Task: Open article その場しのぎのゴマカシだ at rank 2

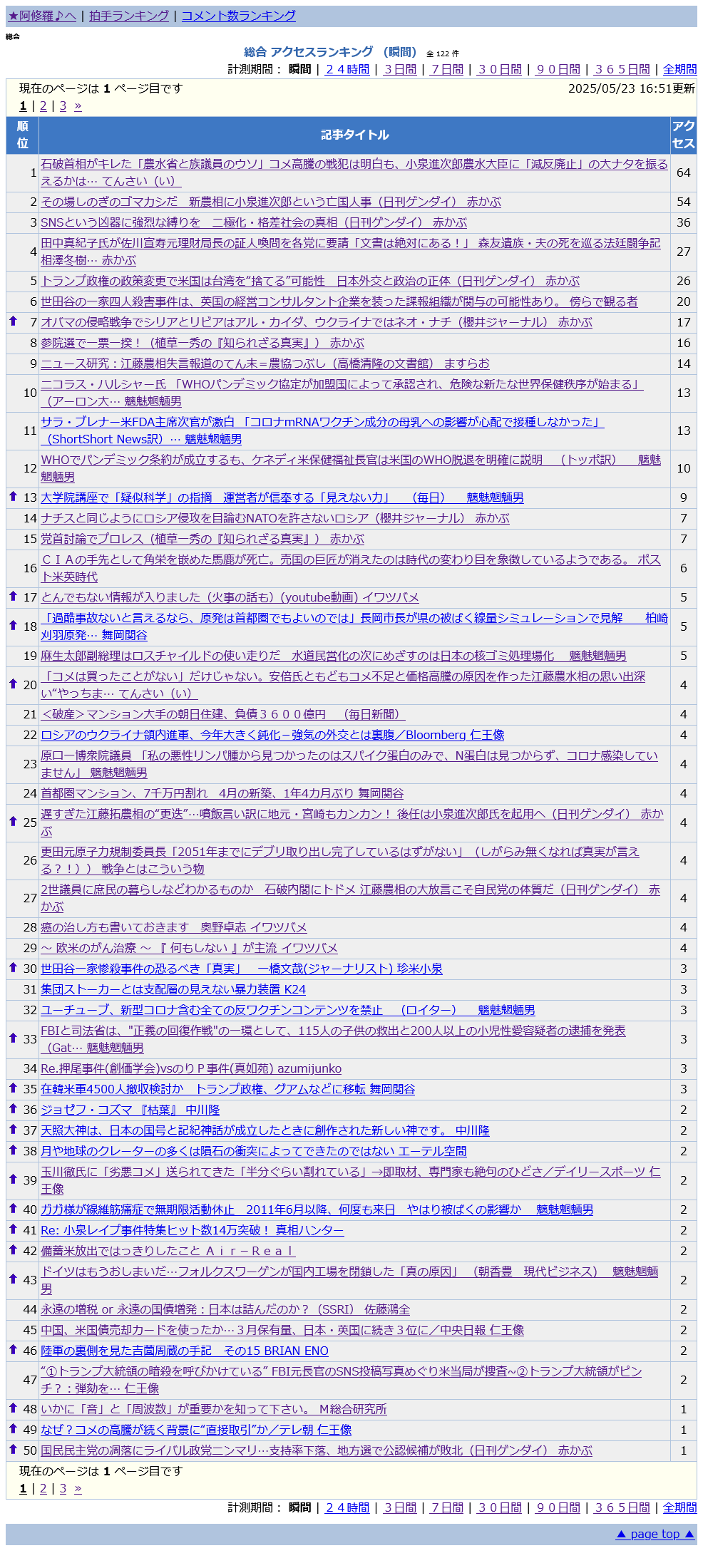Action: click(x=271, y=202)
